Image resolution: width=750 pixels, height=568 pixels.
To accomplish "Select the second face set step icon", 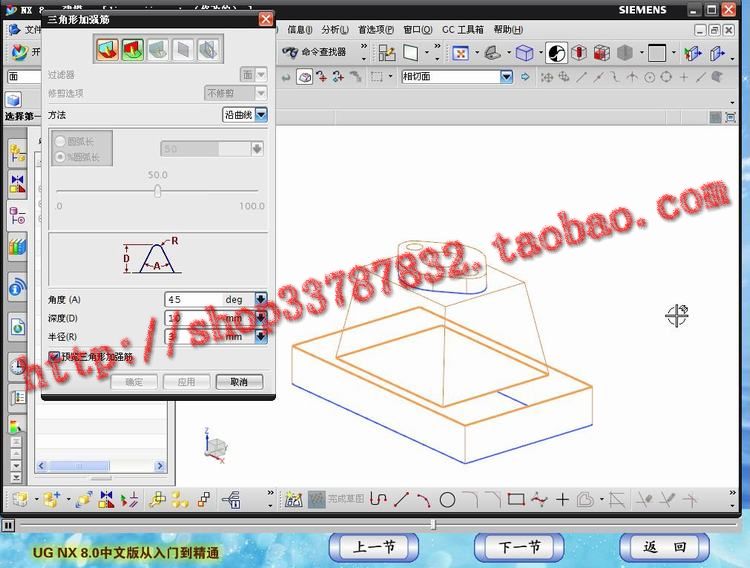I will (132, 49).
